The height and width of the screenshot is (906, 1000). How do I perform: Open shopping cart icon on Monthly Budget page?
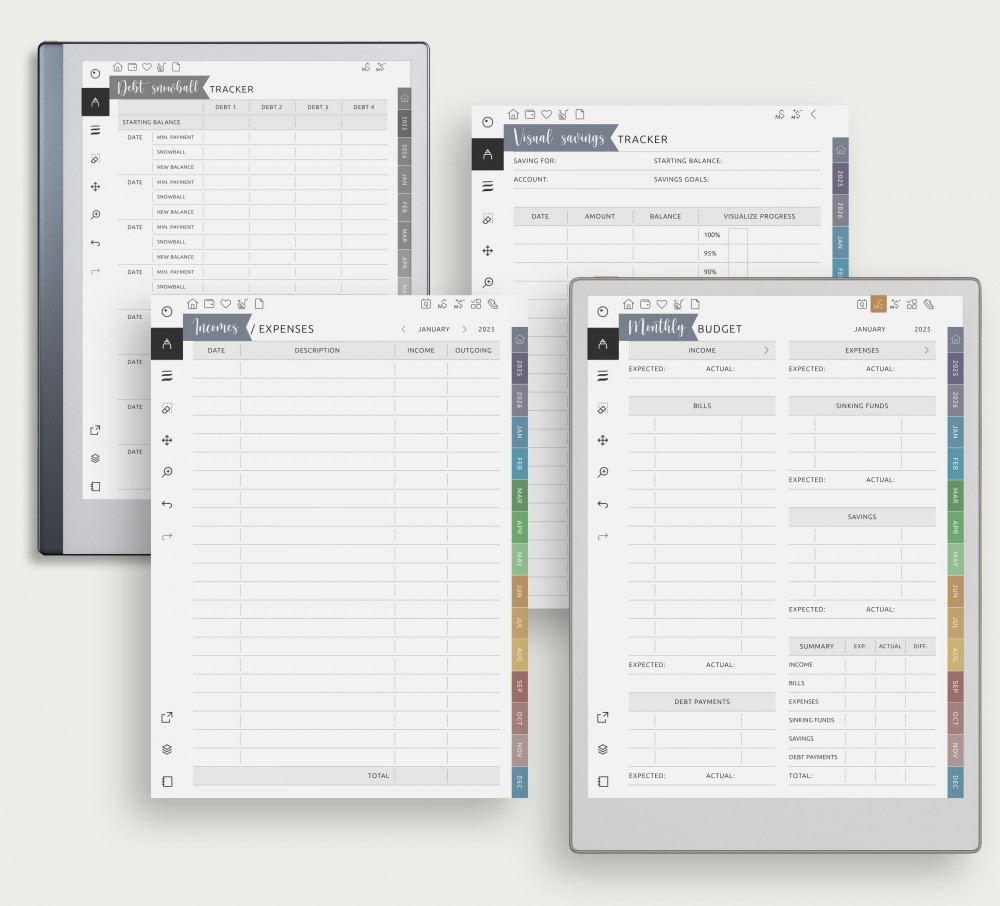coord(678,304)
